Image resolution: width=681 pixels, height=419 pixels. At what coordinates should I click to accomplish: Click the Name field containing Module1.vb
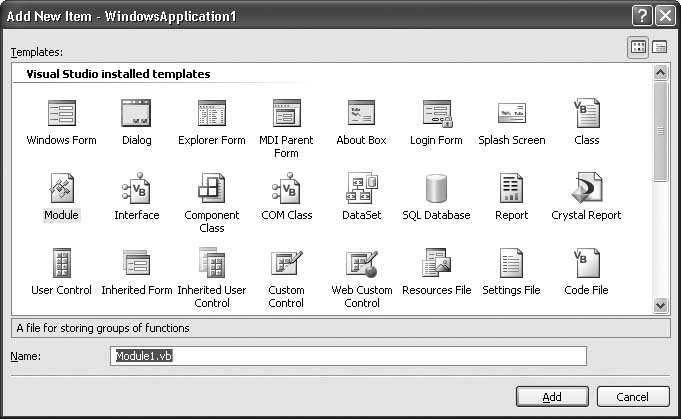(x=348, y=356)
